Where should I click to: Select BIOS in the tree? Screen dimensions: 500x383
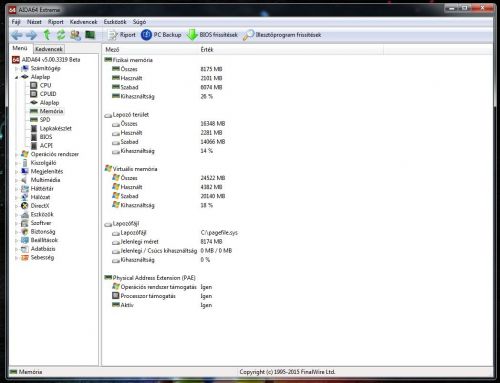click(x=46, y=137)
